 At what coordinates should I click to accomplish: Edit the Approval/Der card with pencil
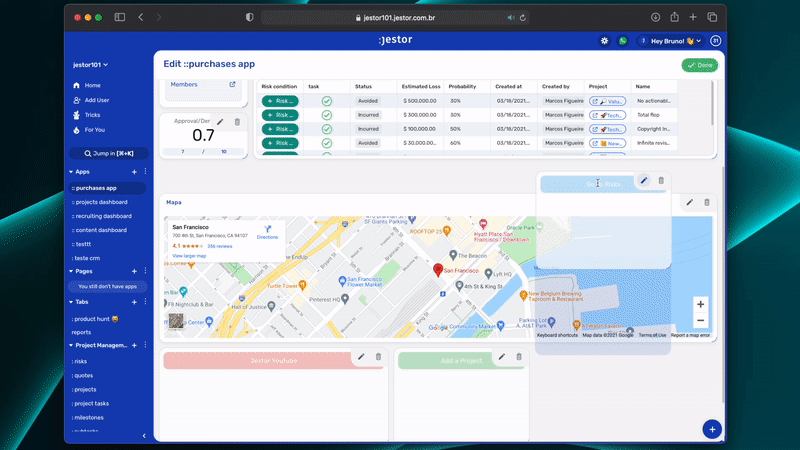point(220,122)
